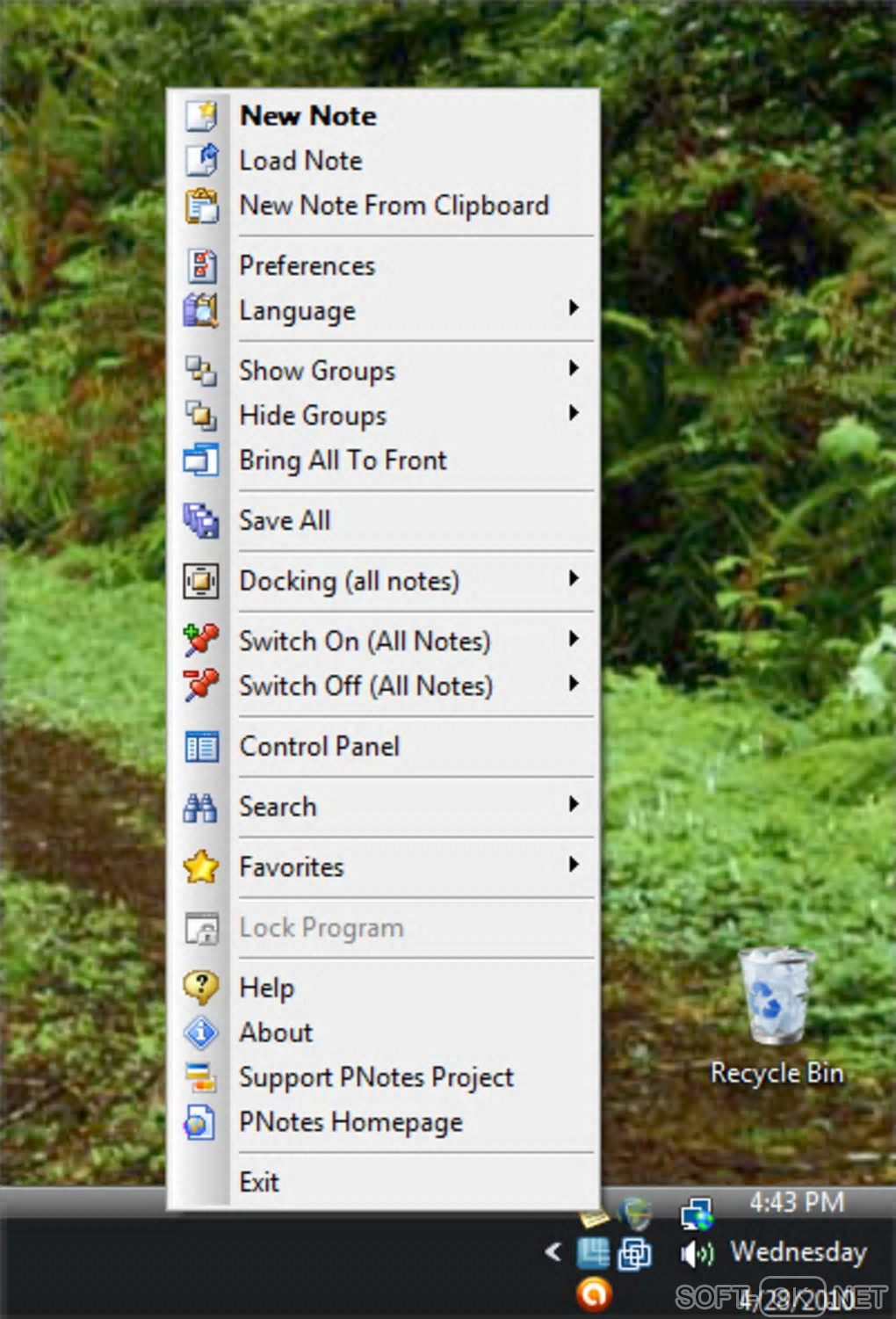
Task: Click the network tray icon
Action: click(697, 1214)
